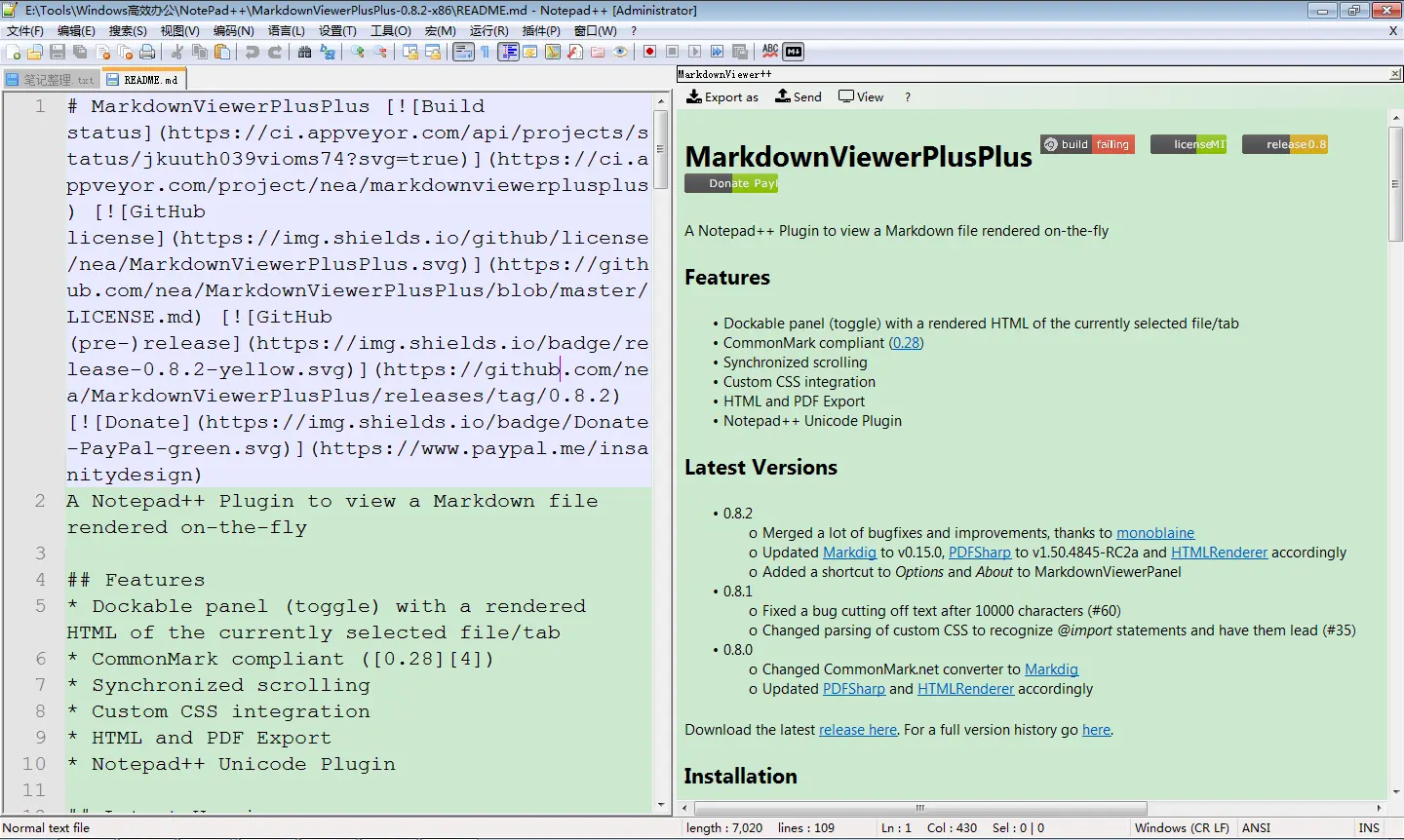Close the MarkdownViewer++ panel

point(1395,74)
